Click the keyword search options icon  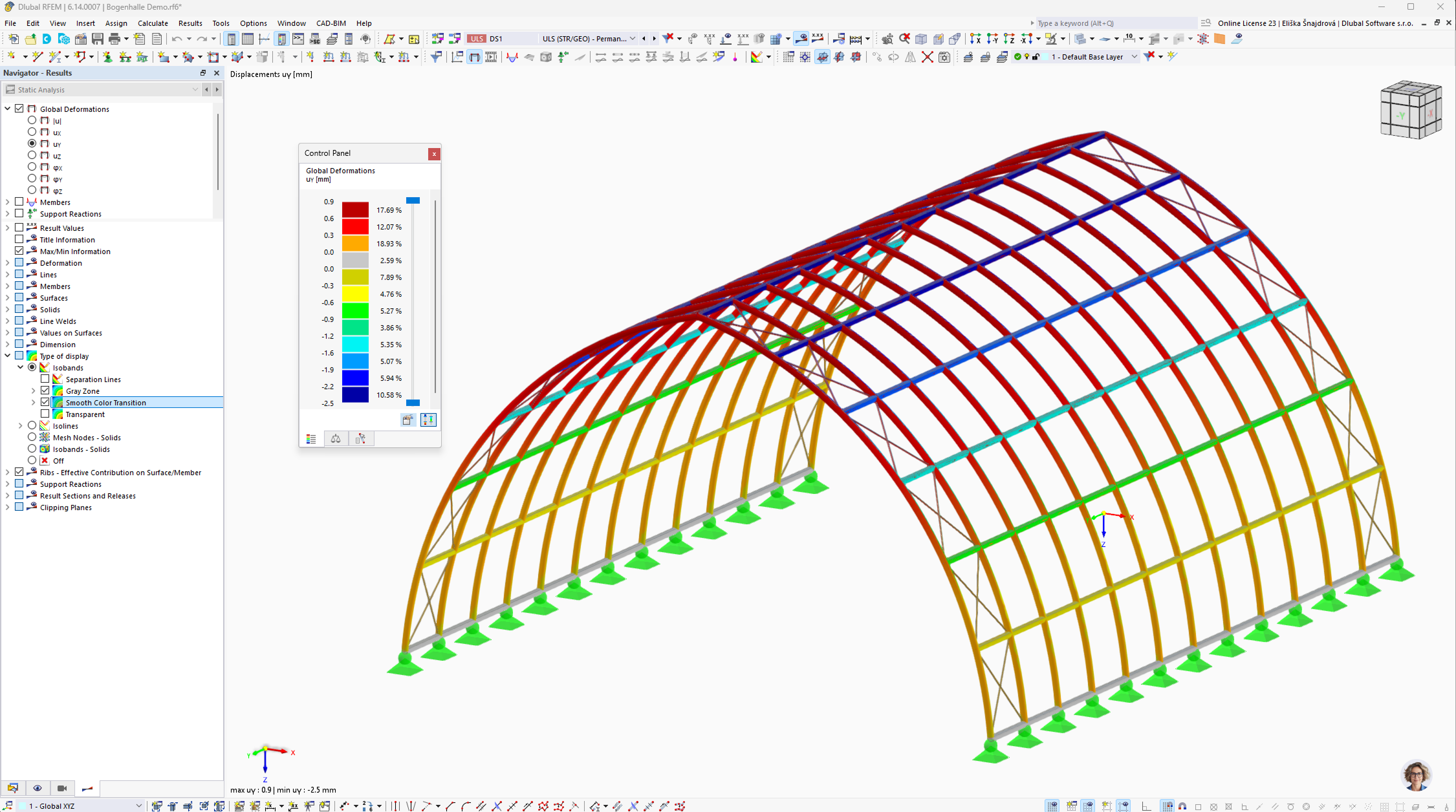click(1206, 23)
